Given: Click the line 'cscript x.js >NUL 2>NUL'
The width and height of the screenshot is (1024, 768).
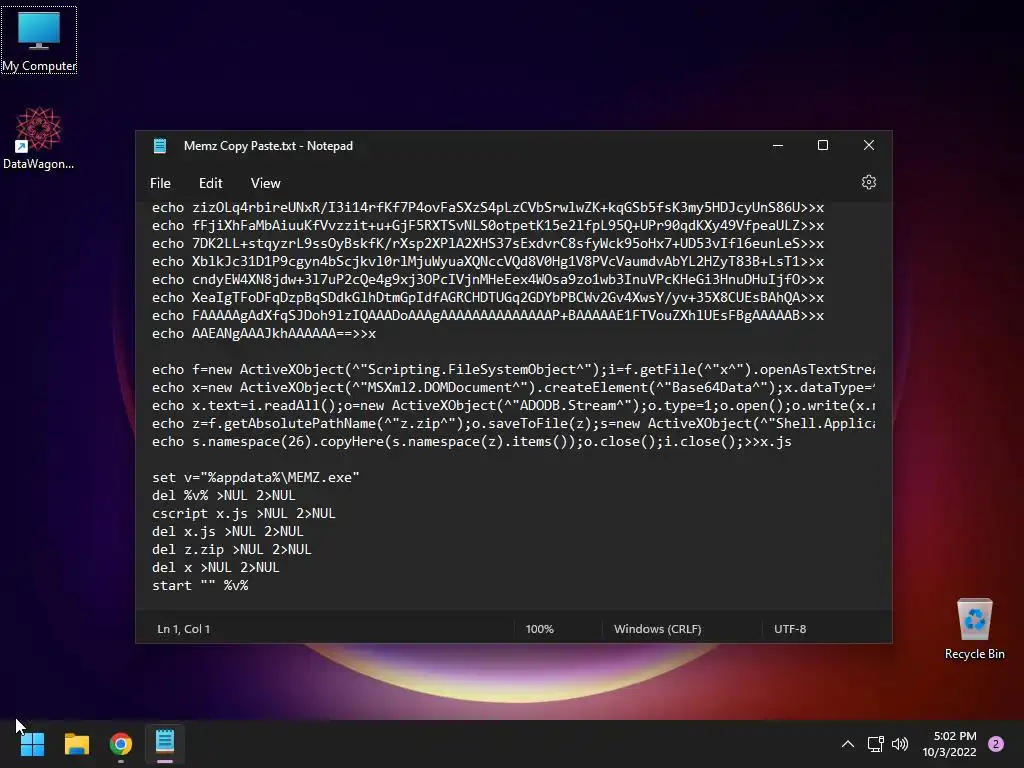Looking at the screenshot, I should (244, 514).
